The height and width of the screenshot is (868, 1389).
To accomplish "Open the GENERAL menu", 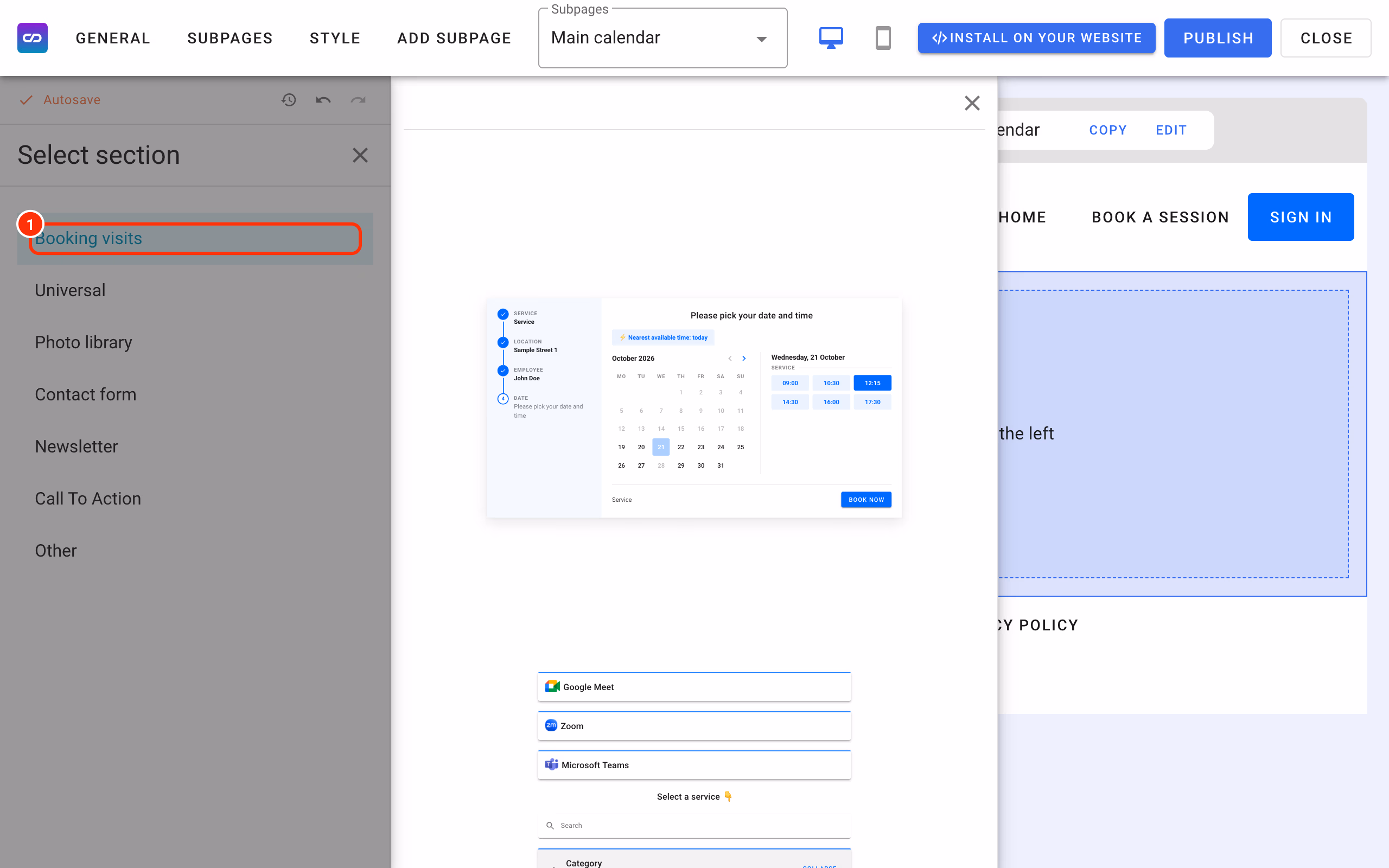I will pyautogui.click(x=113, y=38).
